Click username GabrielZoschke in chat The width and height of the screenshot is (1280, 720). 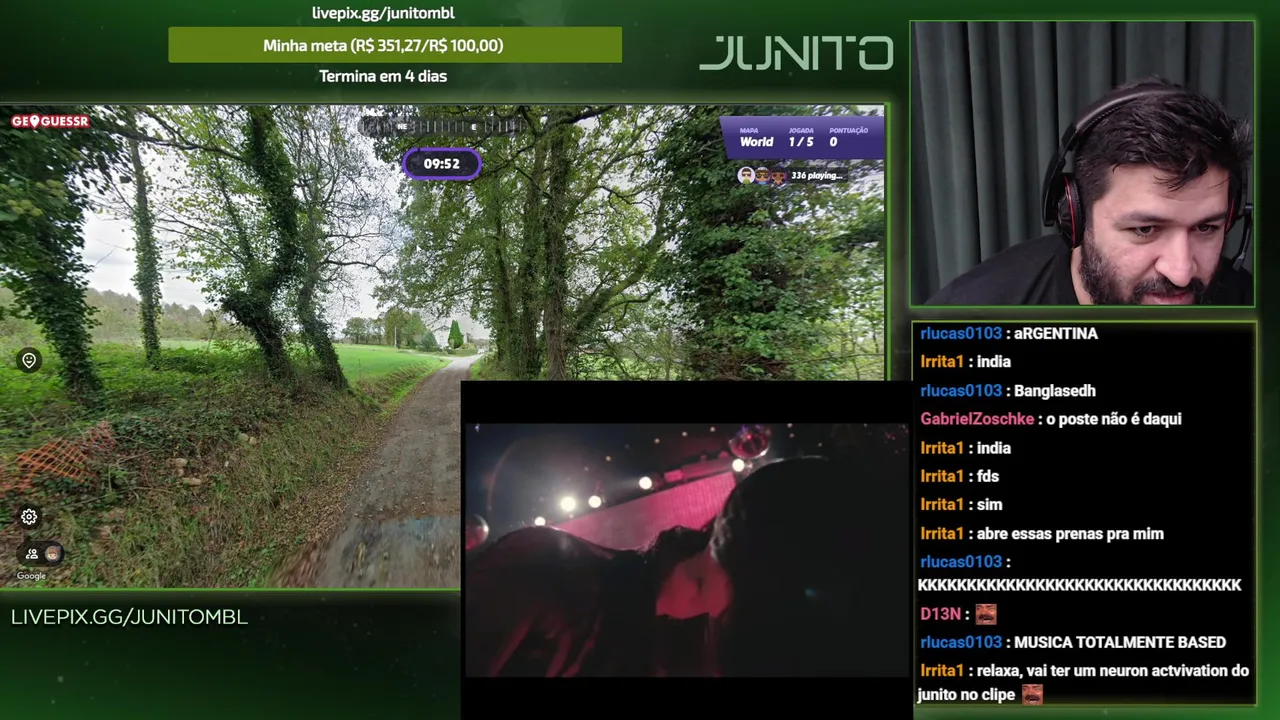pyautogui.click(x=977, y=419)
